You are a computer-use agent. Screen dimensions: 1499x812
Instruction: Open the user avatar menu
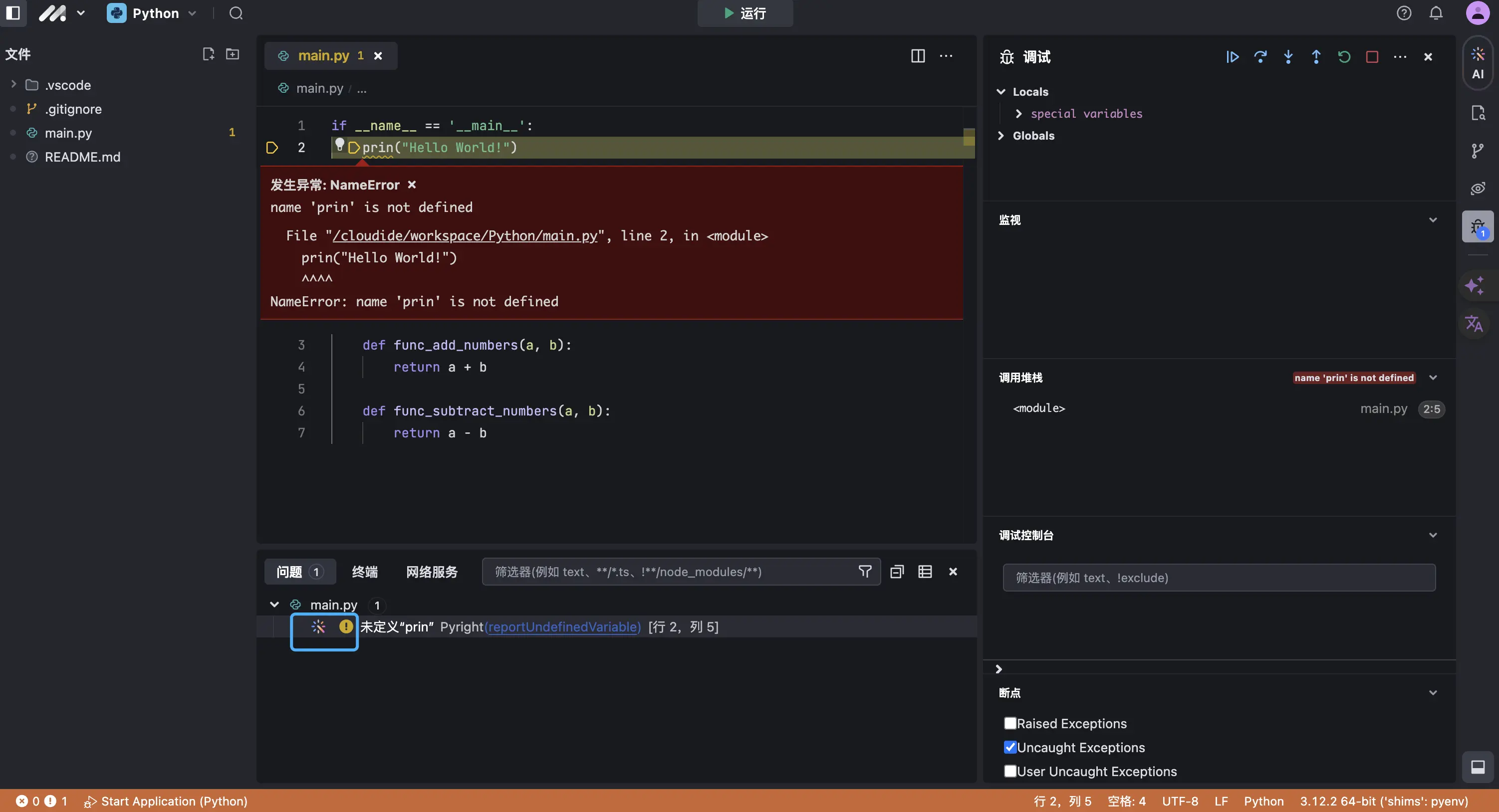tap(1478, 13)
